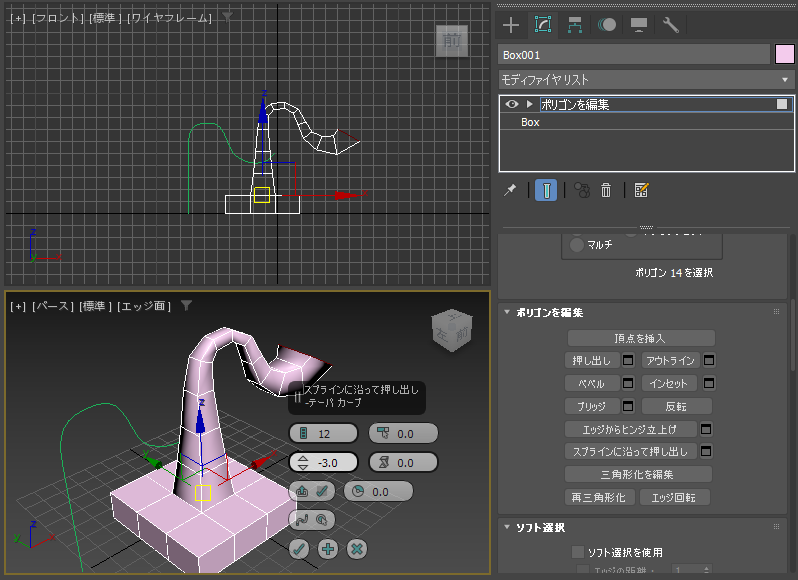
Task: Click the Box001 object name field
Action: [634, 55]
